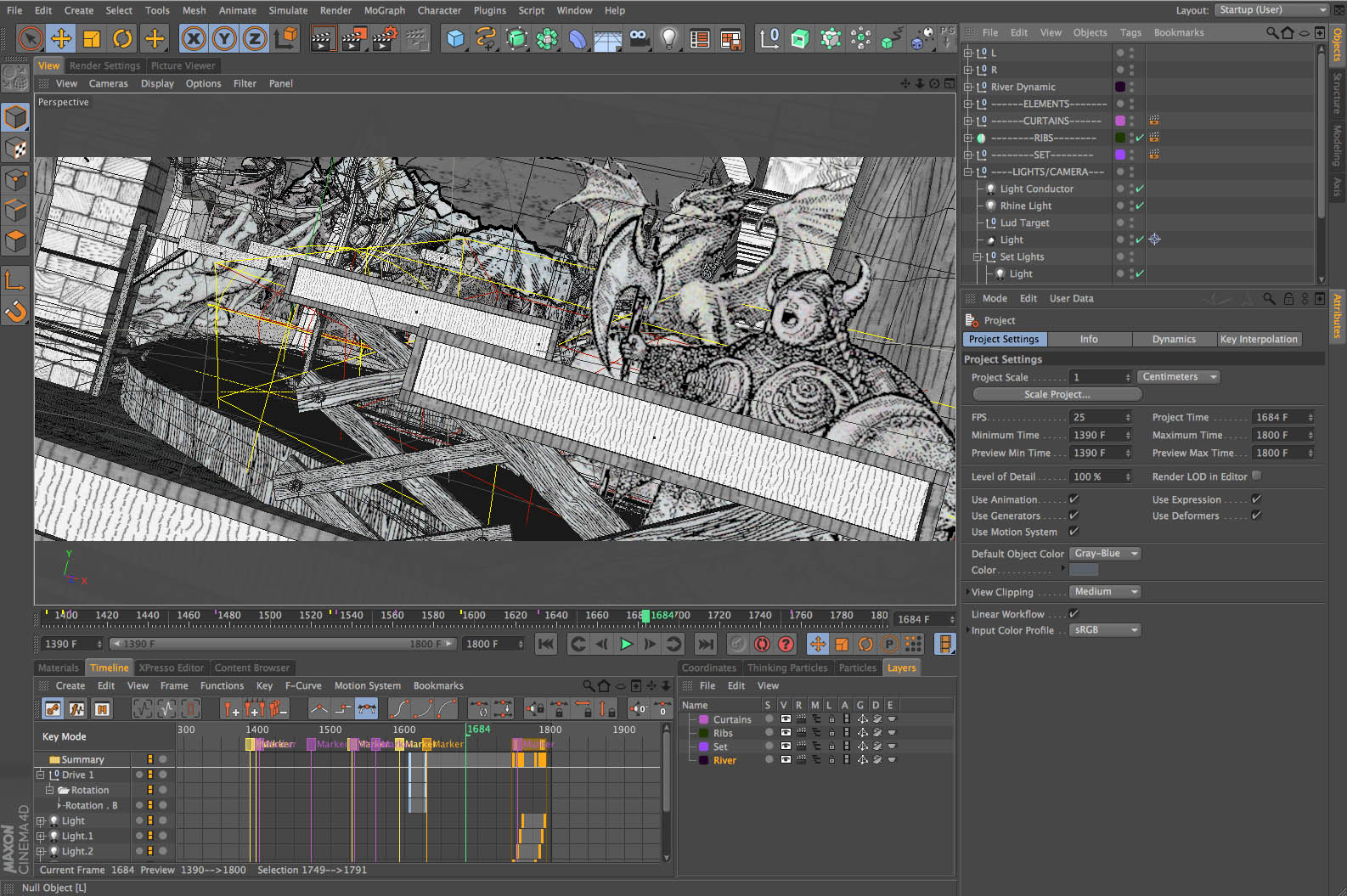Image resolution: width=1347 pixels, height=896 pixels.
Task: Select the Live Selection tool
Action: point(31,38)
